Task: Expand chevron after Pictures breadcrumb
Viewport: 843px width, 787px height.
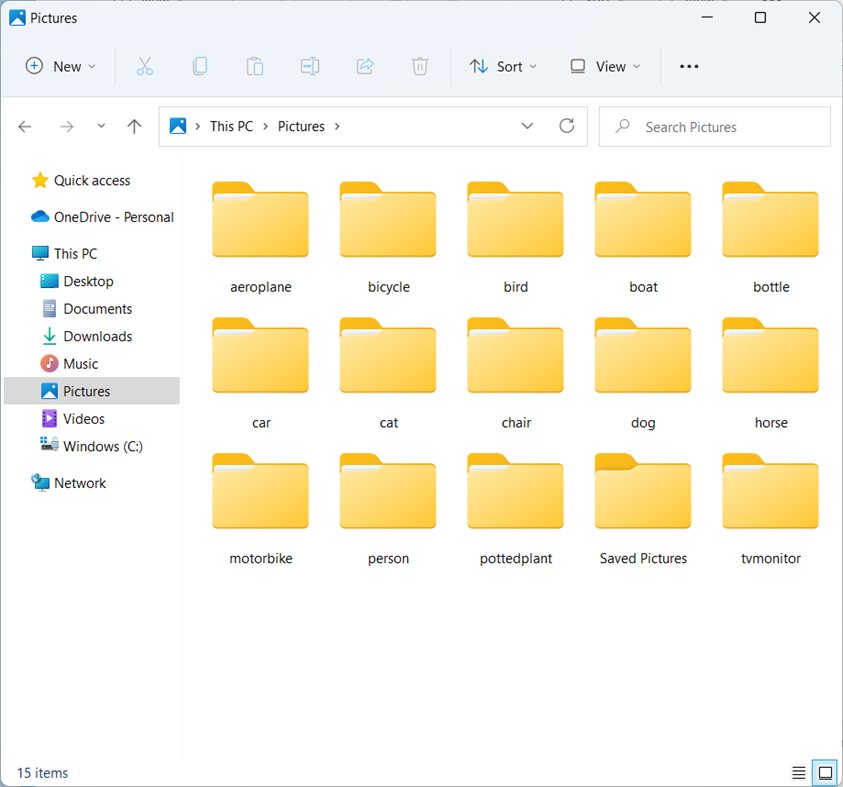Action: coord(337,126)
